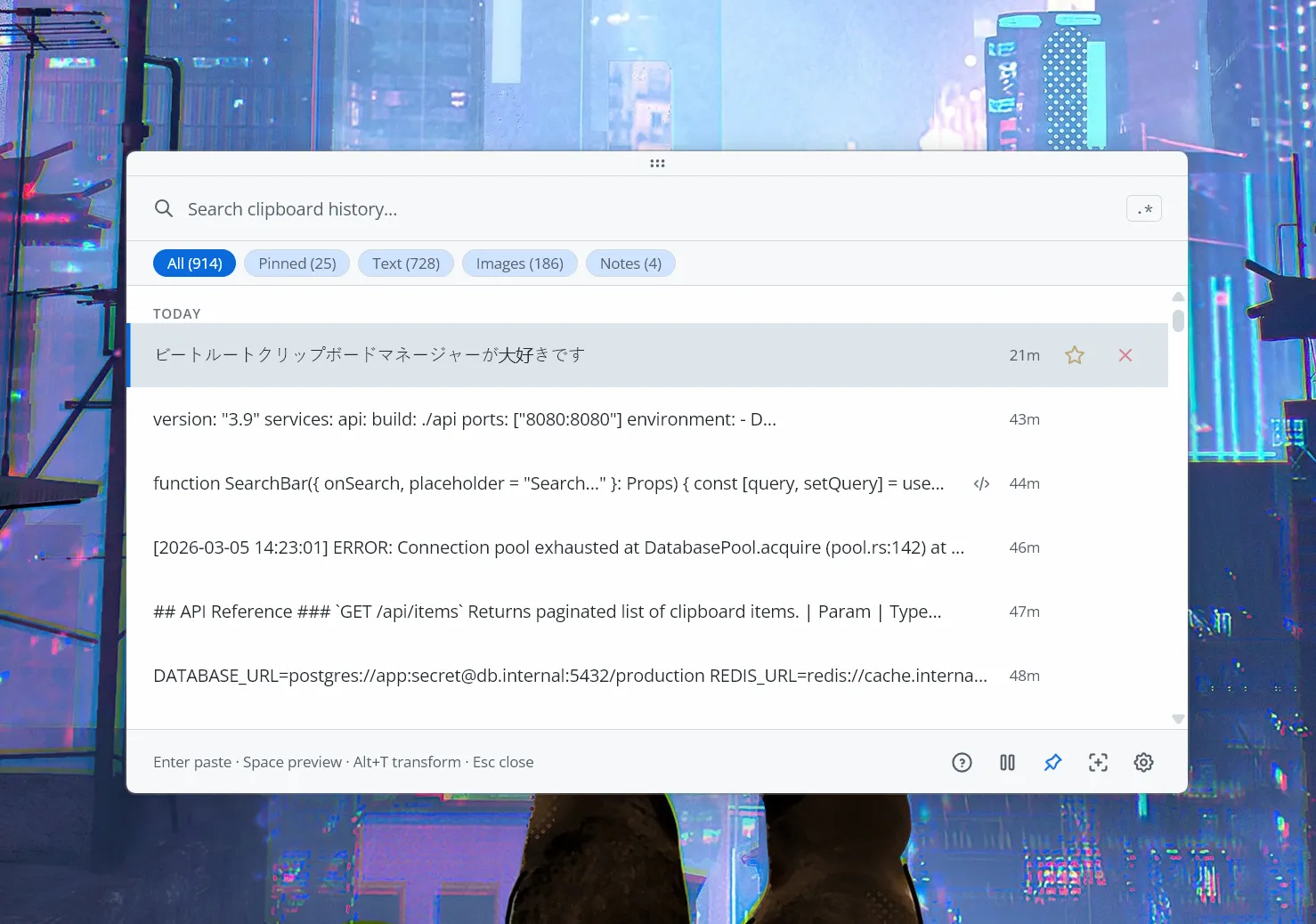Screen dimensions: 1316x924
Task: Toggle regex search mode button
Action: pos(1143,208)
